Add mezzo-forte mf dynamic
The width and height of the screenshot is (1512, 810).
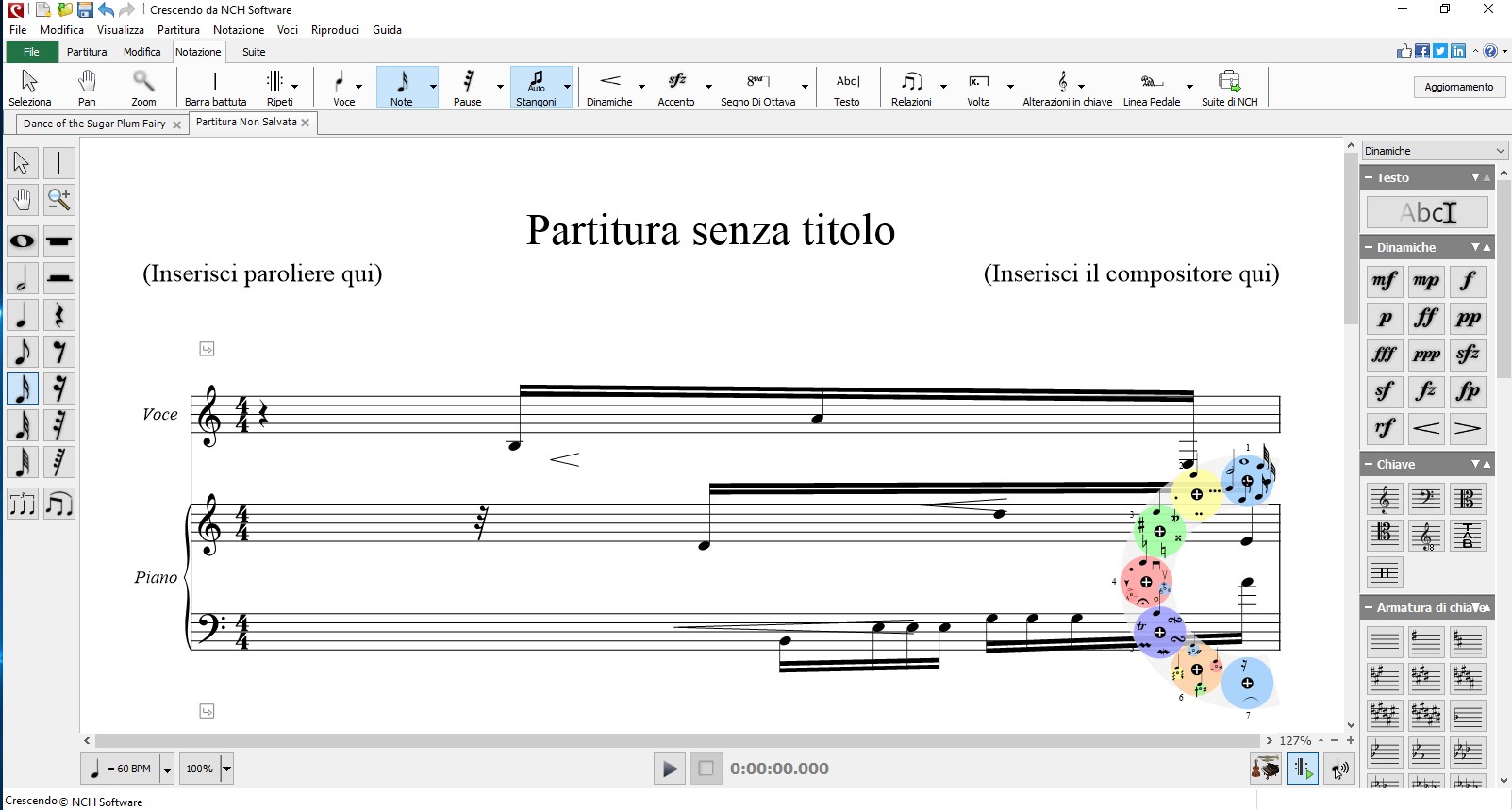click(1385, 281)
